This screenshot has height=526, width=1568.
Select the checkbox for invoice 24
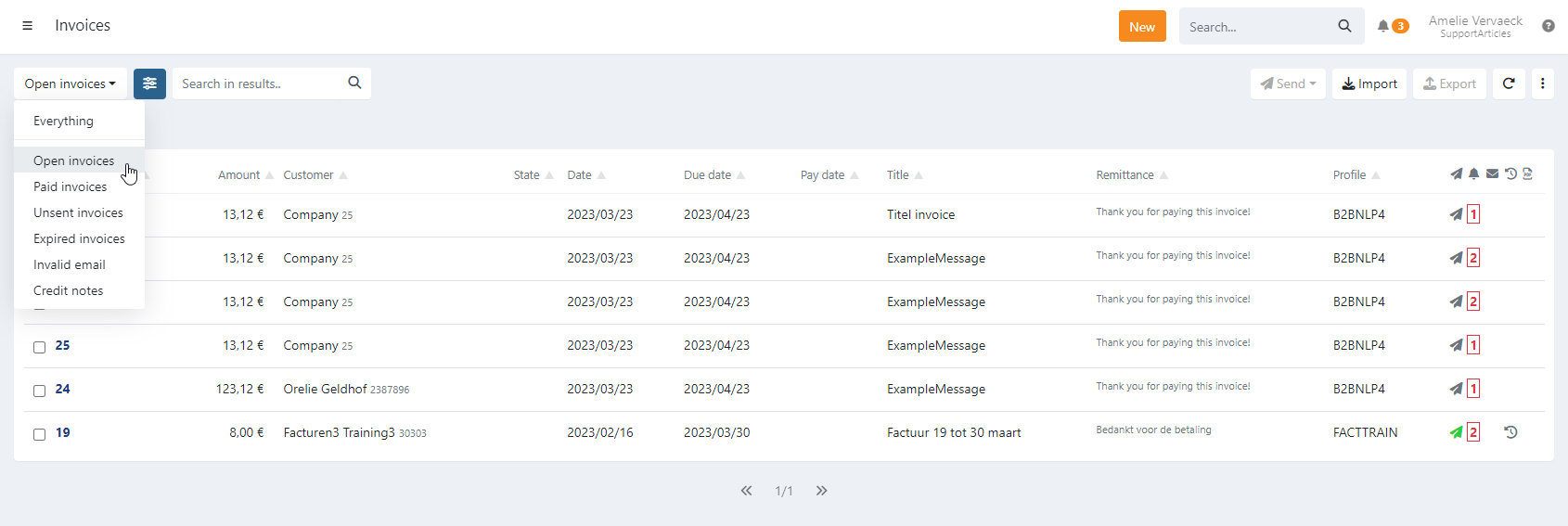click(39, 391)
